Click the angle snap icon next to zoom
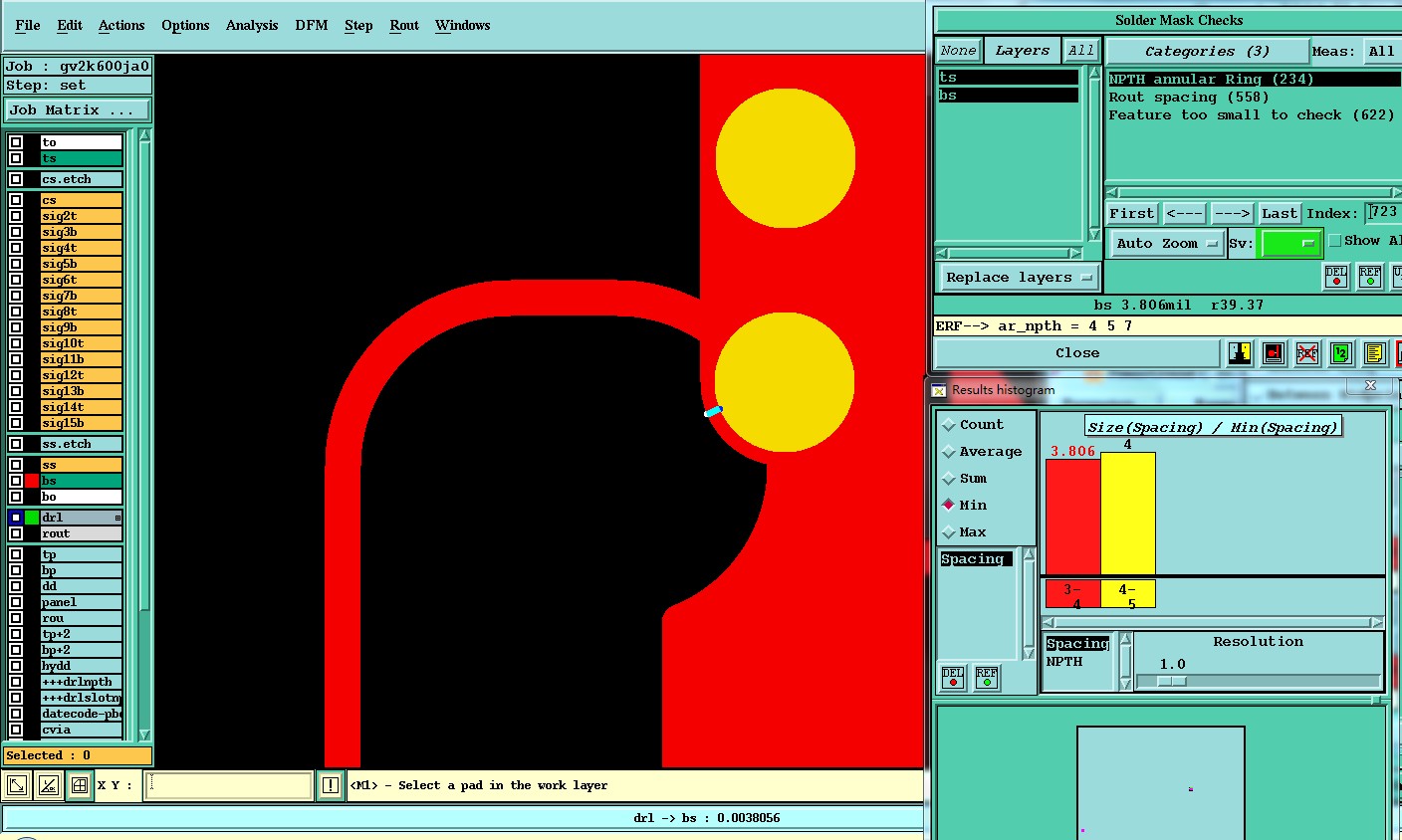 tap(48, 785)
